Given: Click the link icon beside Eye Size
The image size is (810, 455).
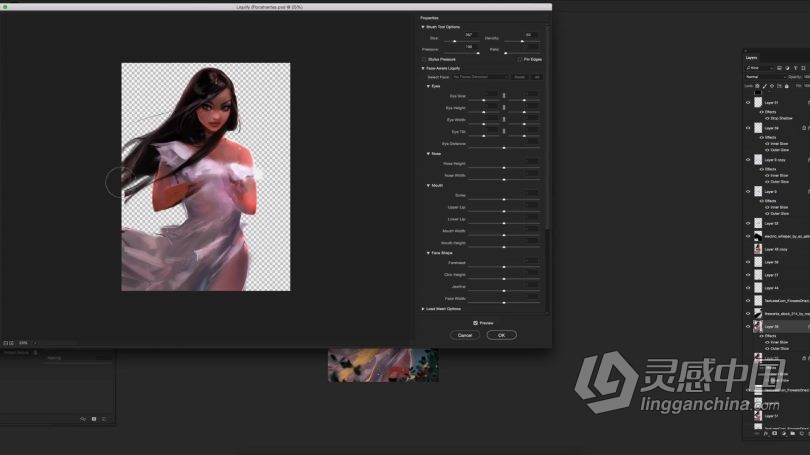Looking at the screenshot, I should point(504,96).
